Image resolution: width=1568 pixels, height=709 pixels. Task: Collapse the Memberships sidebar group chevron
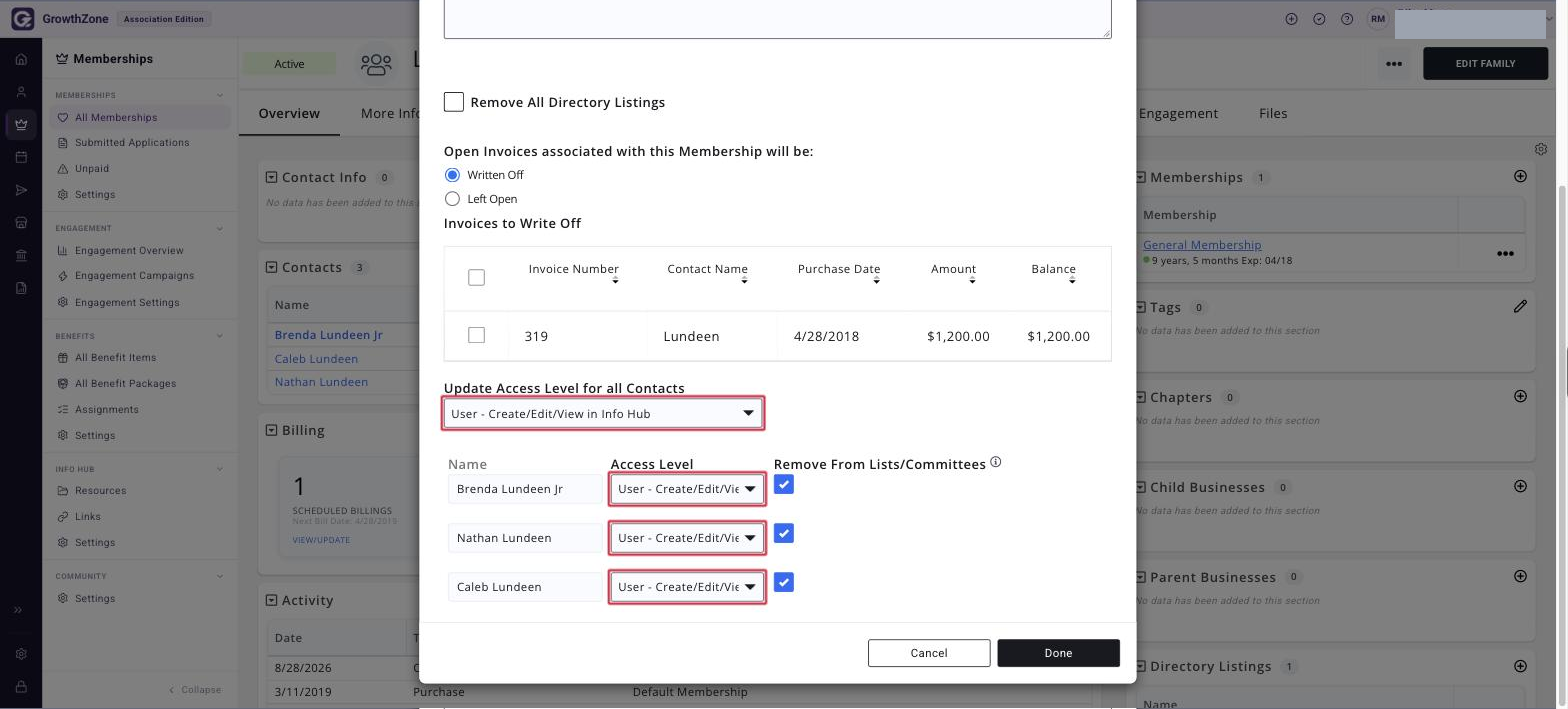[x=220, y=96]
